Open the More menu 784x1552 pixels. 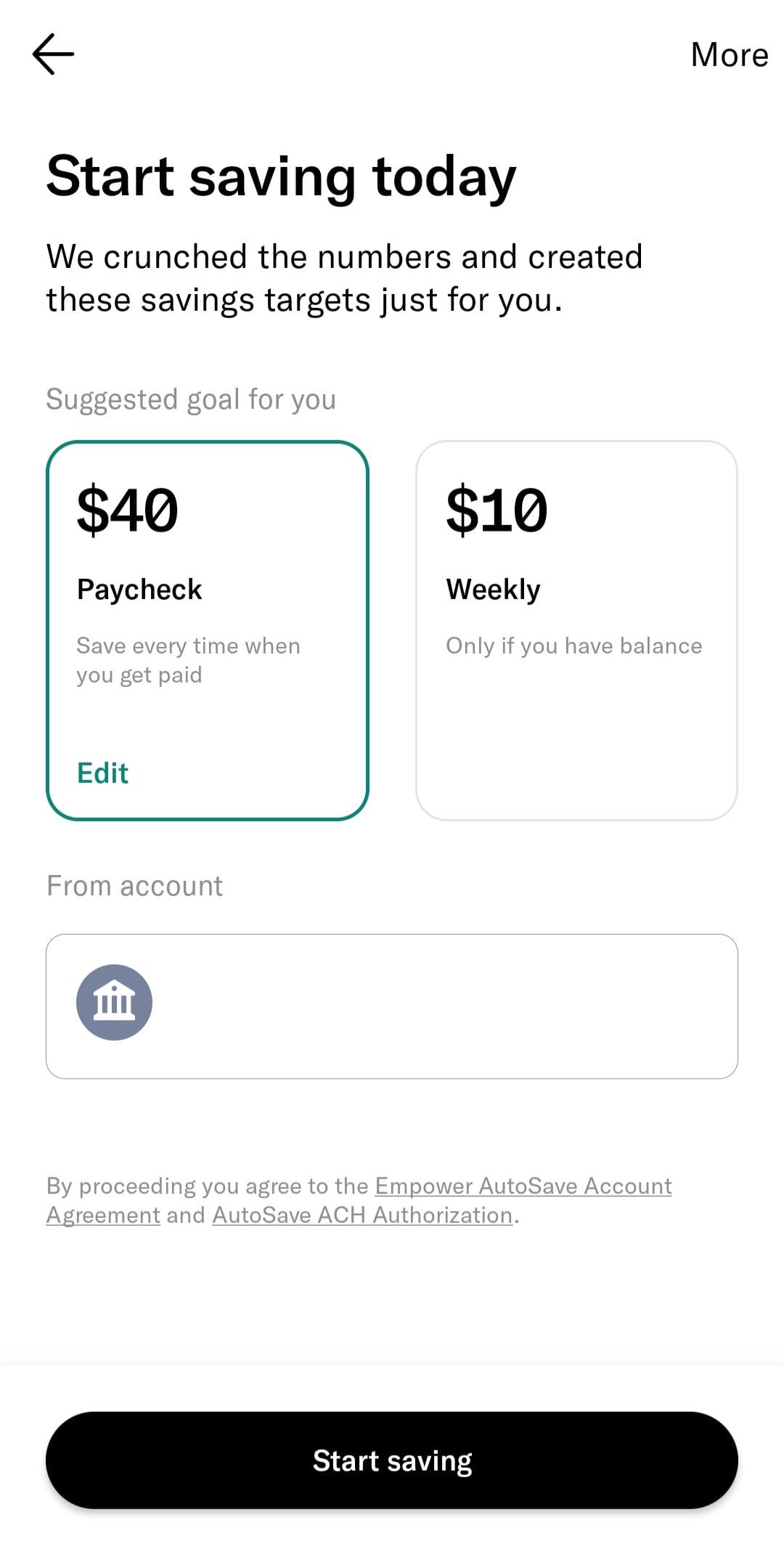coord(729,55)
